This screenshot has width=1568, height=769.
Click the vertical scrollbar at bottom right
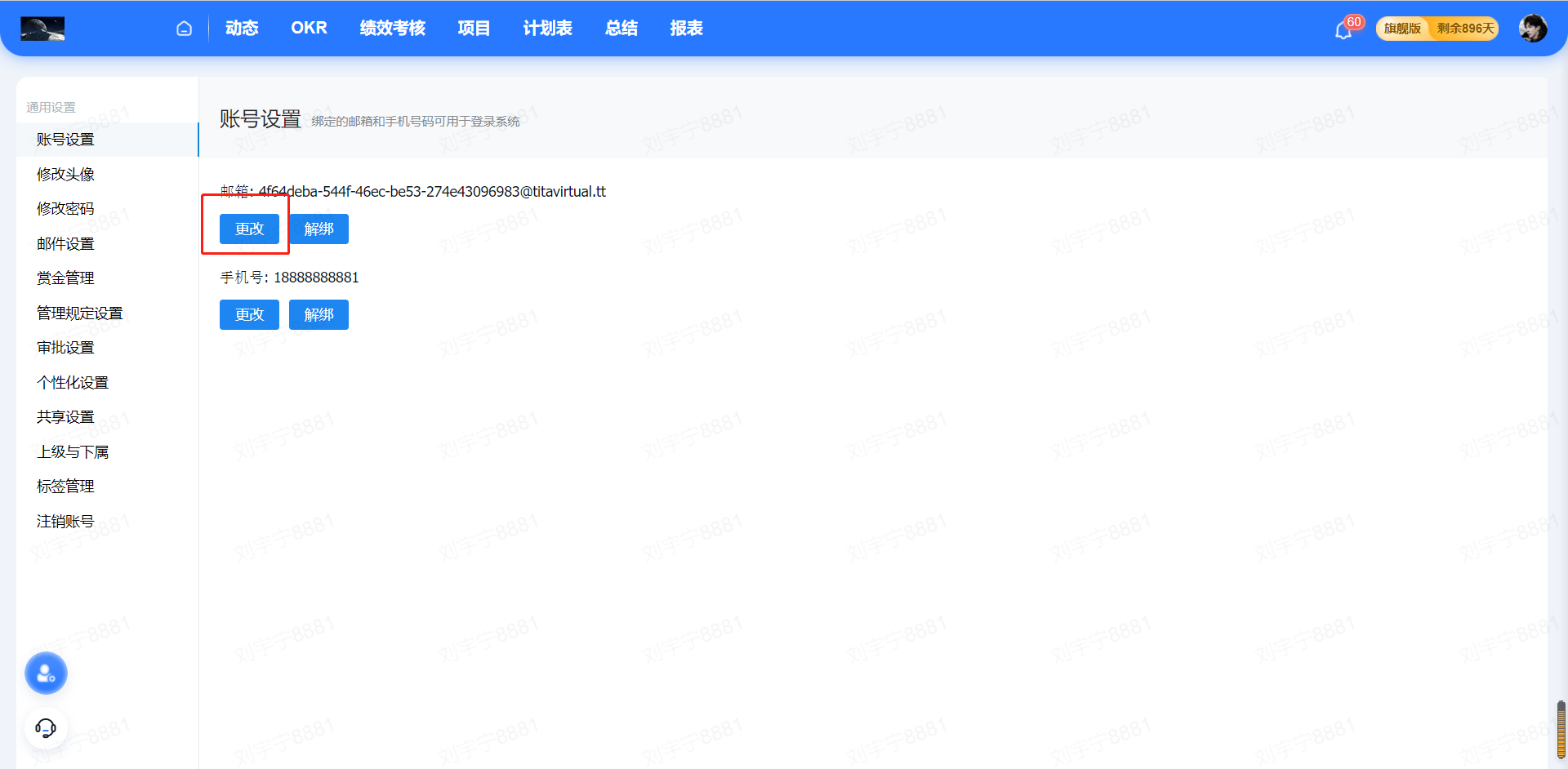(1561, 729)
